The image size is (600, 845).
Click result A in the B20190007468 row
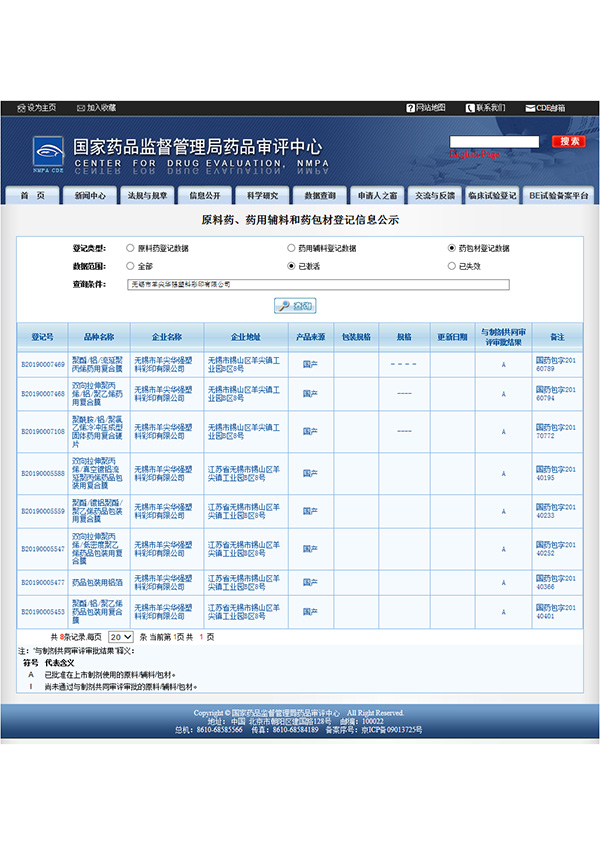pos(504,394)
